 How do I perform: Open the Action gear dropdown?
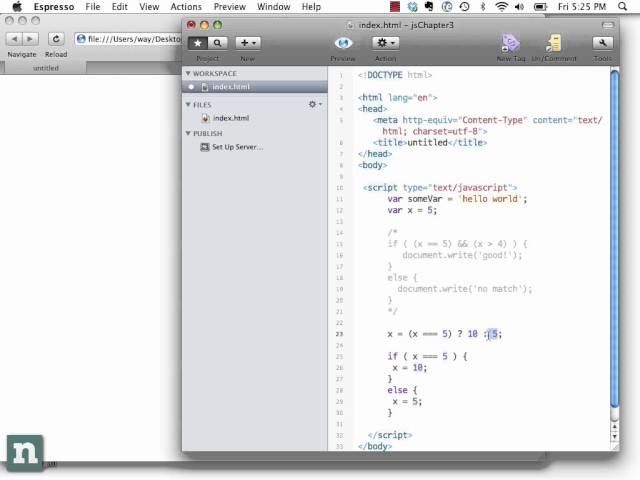coord(385,43)
